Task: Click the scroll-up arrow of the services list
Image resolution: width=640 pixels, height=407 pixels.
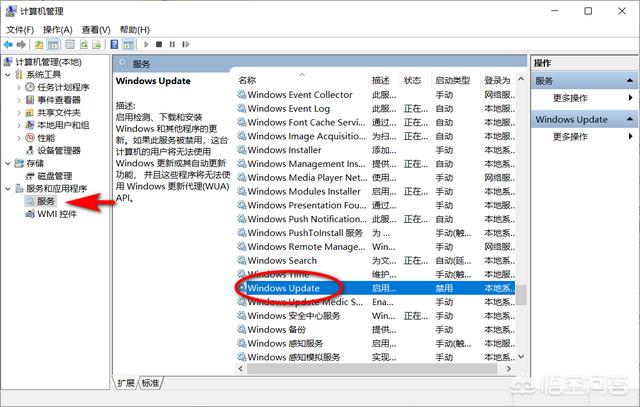Action: click(521, 79)
